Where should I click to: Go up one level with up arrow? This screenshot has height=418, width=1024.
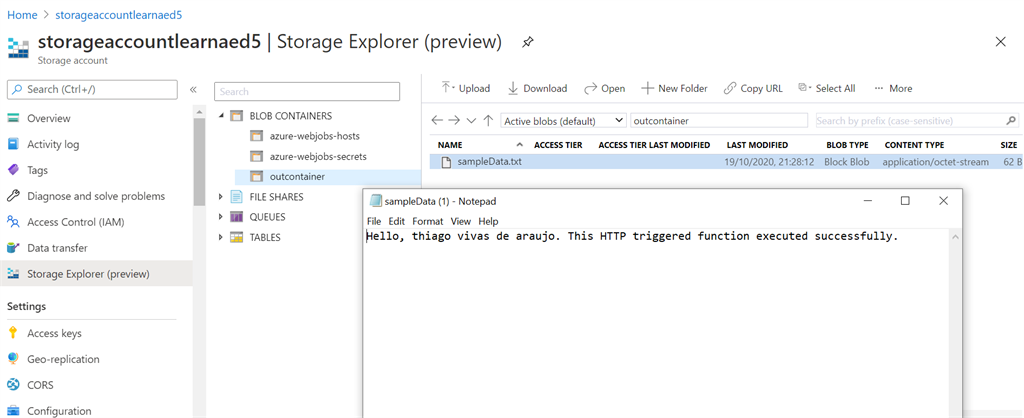pos(488,121)
